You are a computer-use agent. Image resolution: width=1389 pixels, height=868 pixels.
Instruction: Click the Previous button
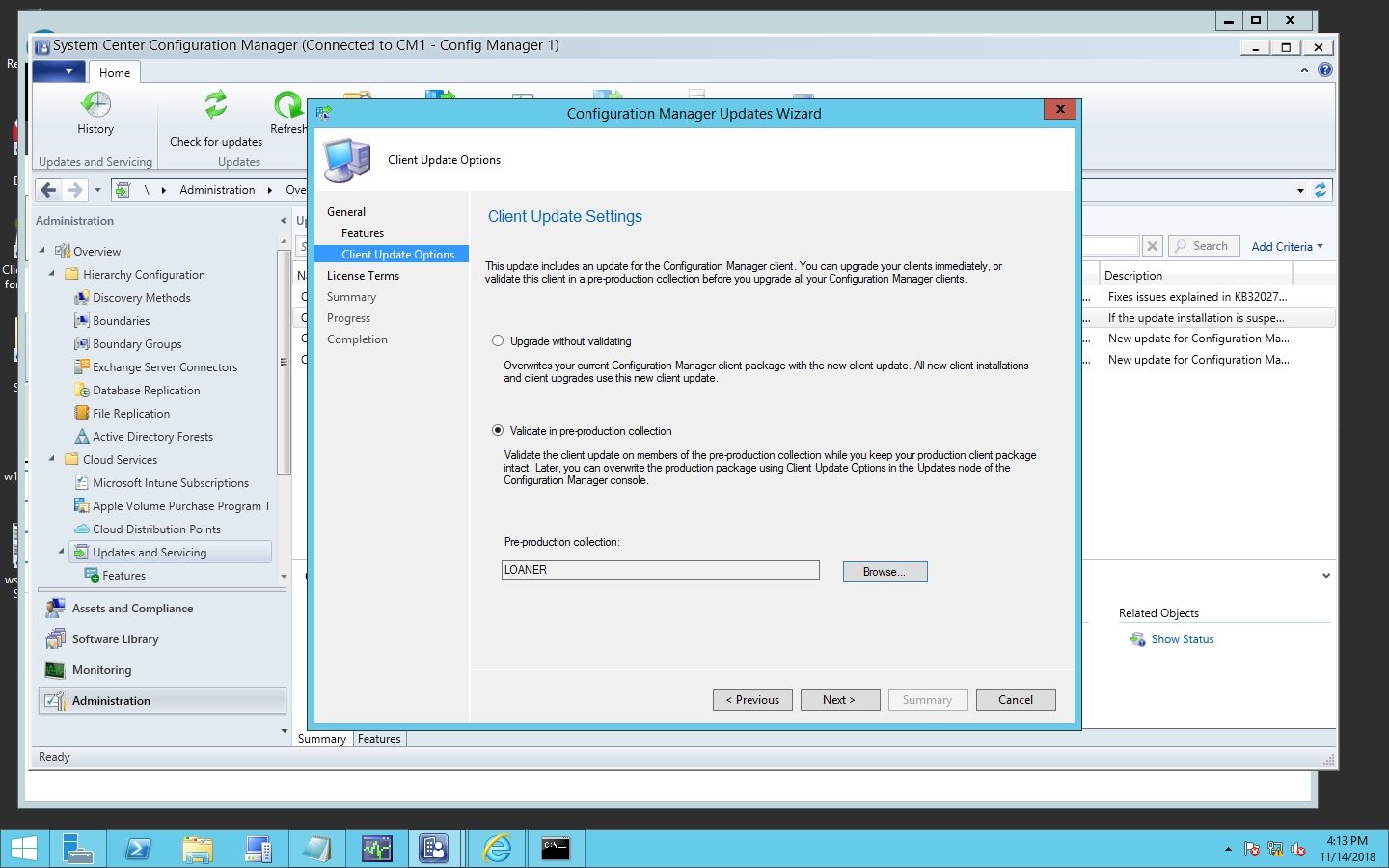tap(752, 700)
